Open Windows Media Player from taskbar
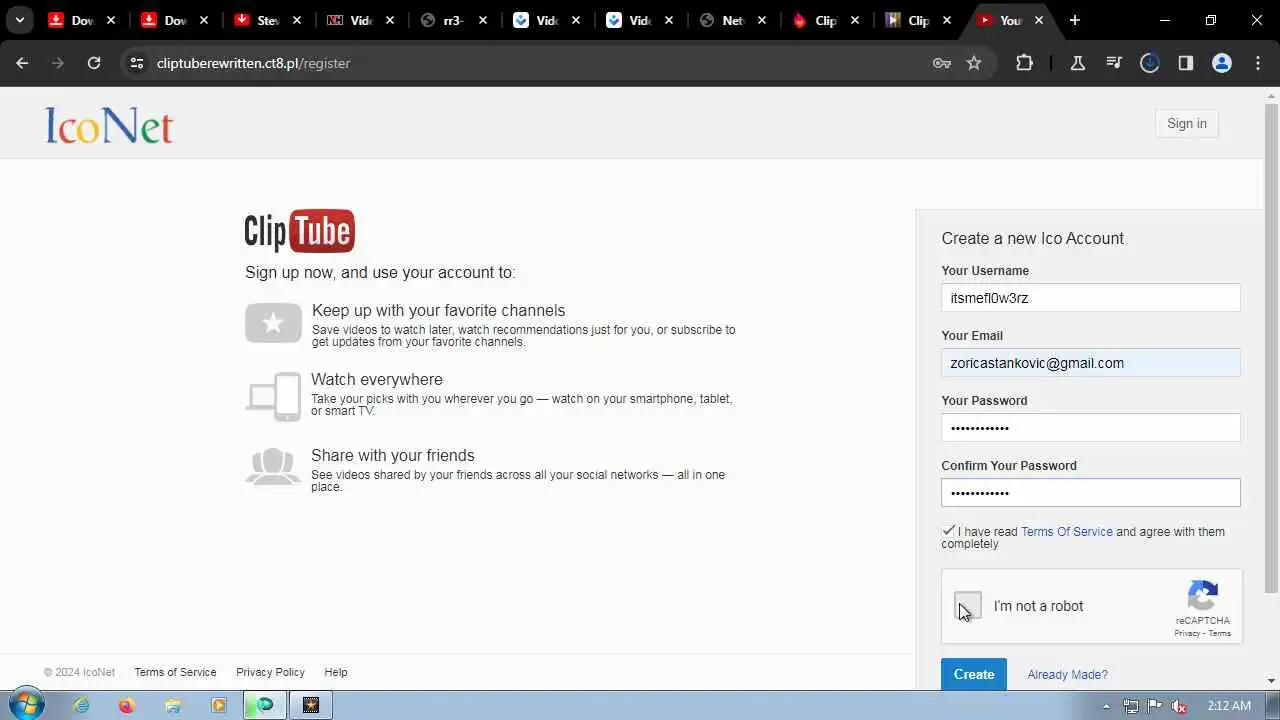Screen dimensions: 1280x720 [x=218, y=705]
